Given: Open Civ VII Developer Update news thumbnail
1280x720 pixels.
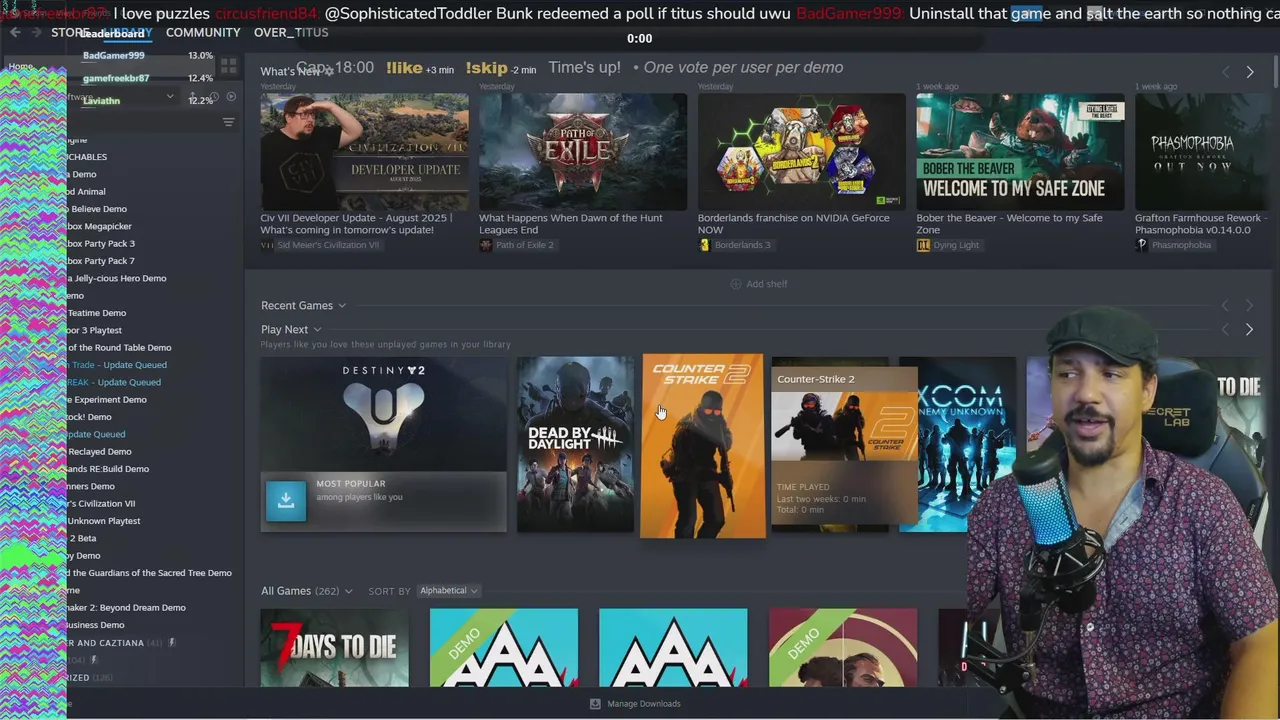Looking at the screenshot, I should (x=364, y=152).
